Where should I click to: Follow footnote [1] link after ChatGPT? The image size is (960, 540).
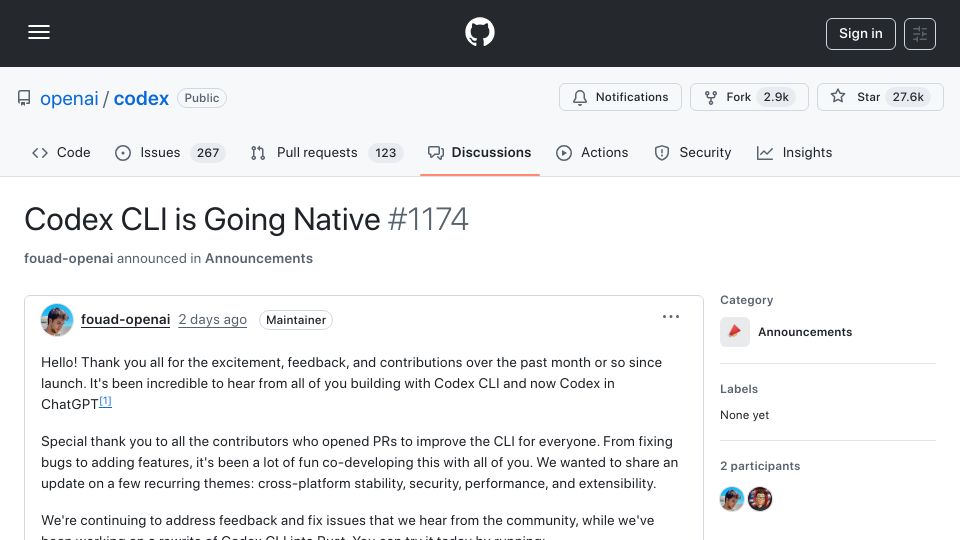pos(105,402)
